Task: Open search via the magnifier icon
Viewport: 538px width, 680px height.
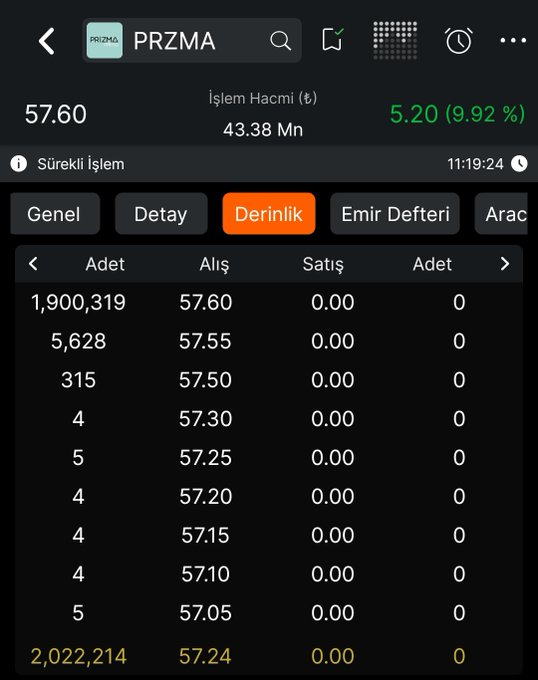Action: [x=280, y=41]
